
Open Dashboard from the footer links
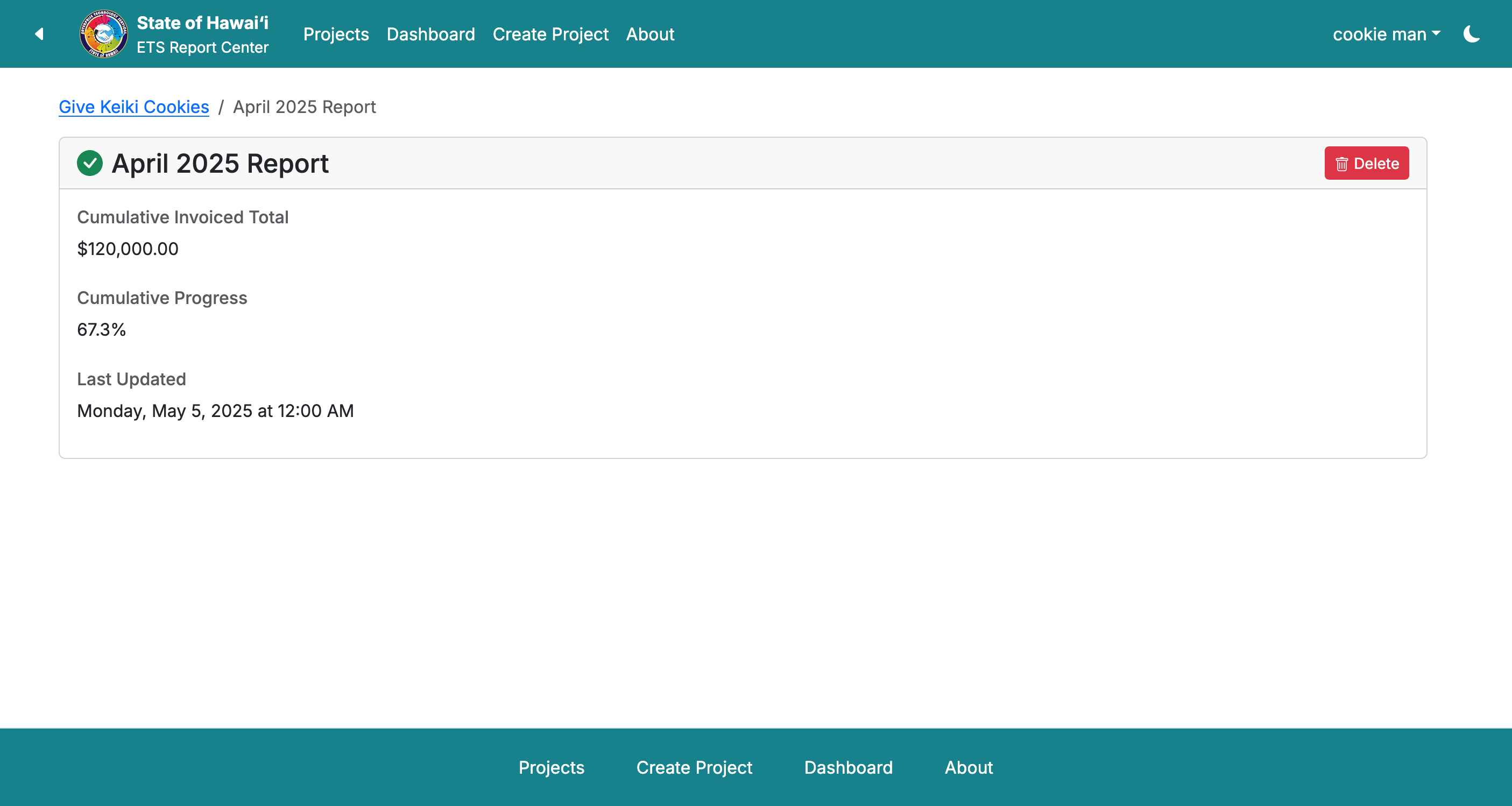click(x=848, y=767)
